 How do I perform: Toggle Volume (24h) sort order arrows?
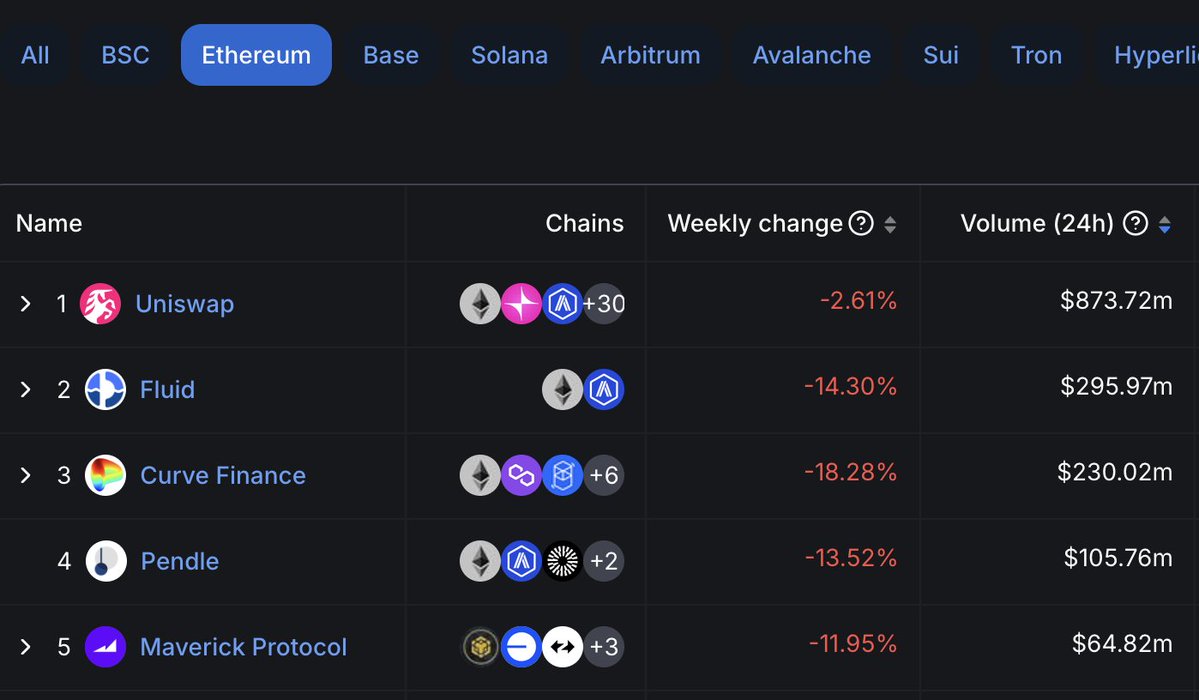1164,224
